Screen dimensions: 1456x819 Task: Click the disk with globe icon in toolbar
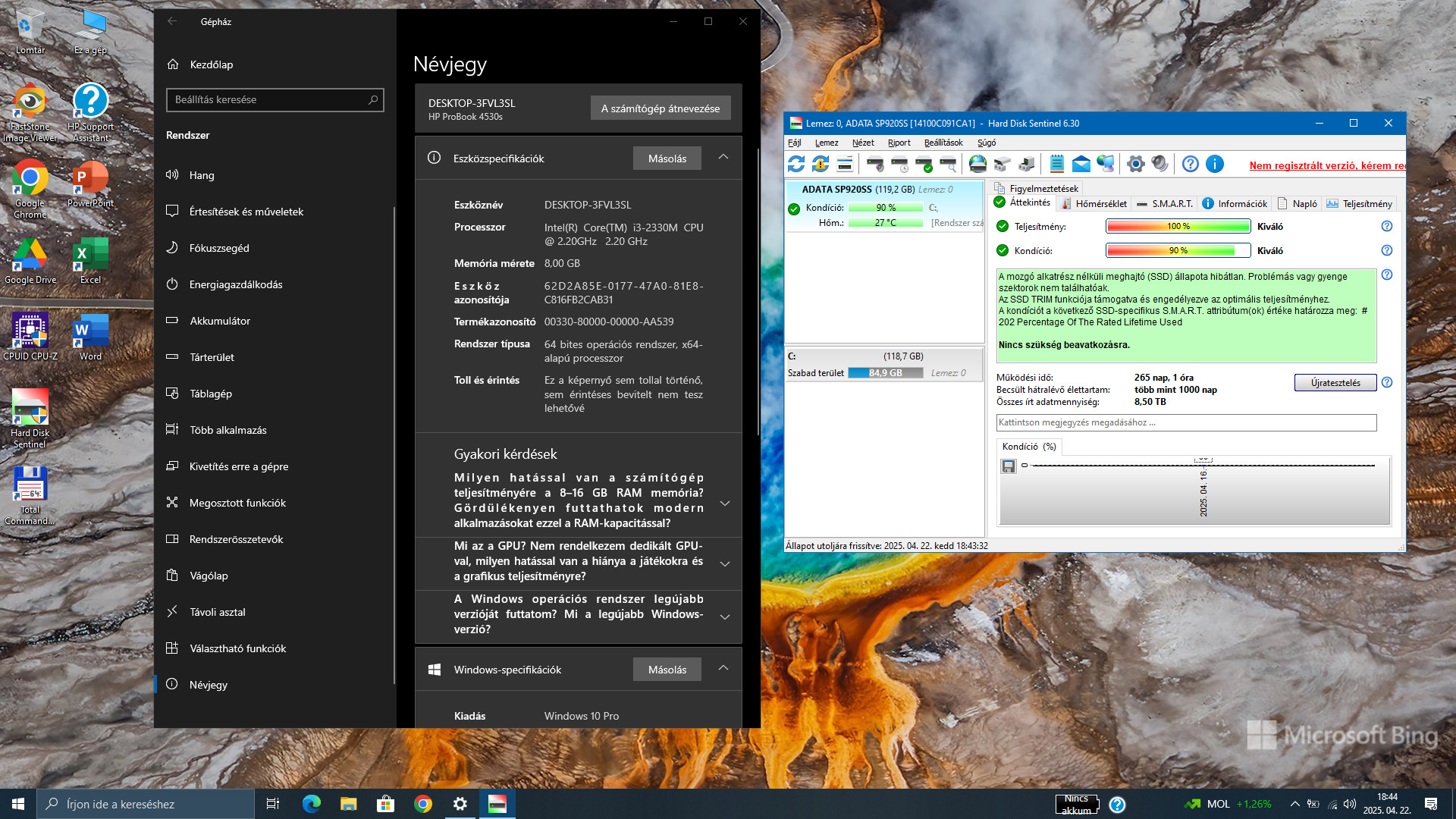[977, 164]
